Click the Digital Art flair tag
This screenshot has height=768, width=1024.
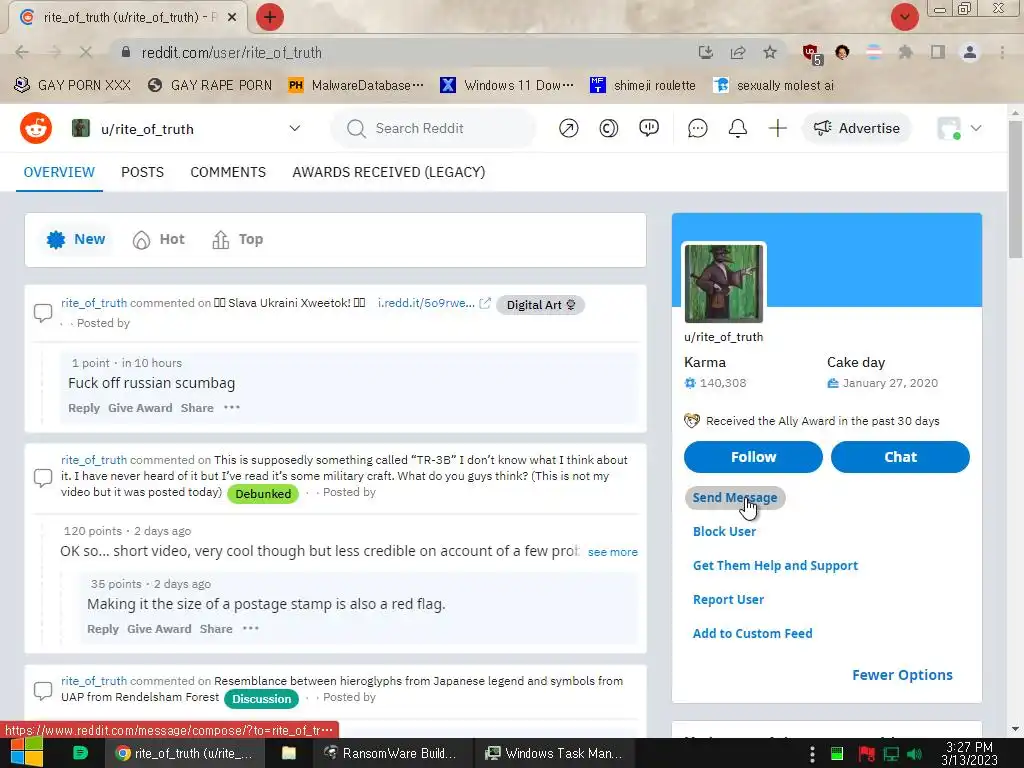click(x=540, y=305)
